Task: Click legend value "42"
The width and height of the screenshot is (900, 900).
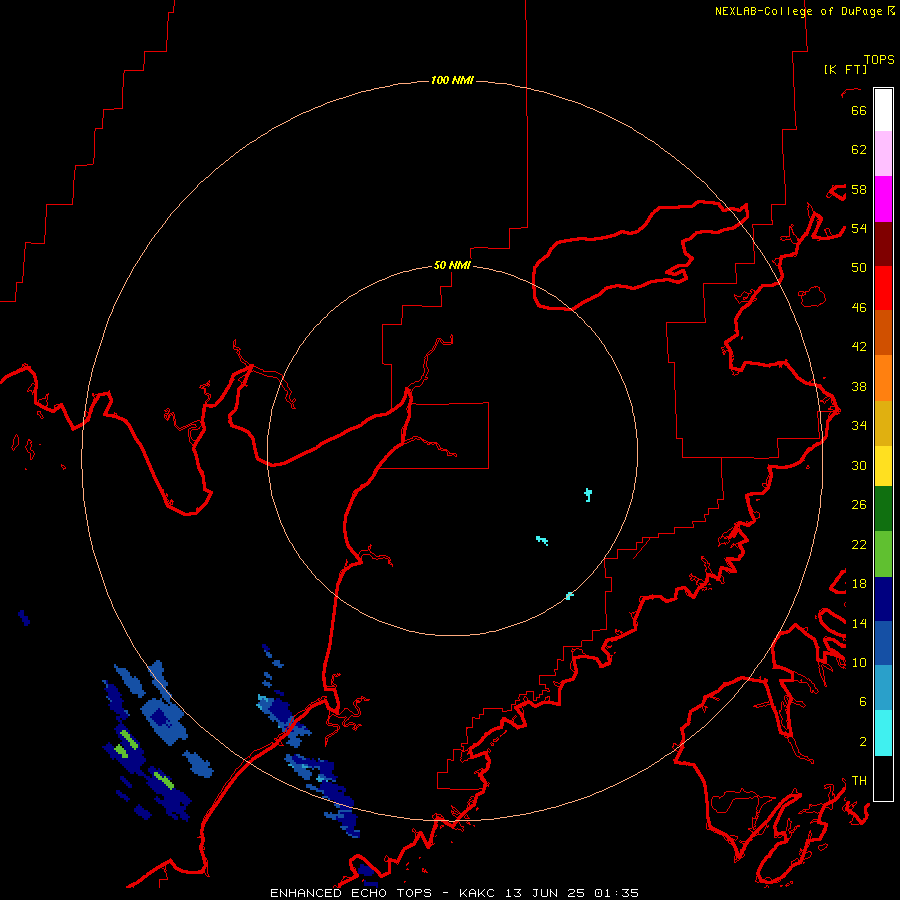Action: 859,347
